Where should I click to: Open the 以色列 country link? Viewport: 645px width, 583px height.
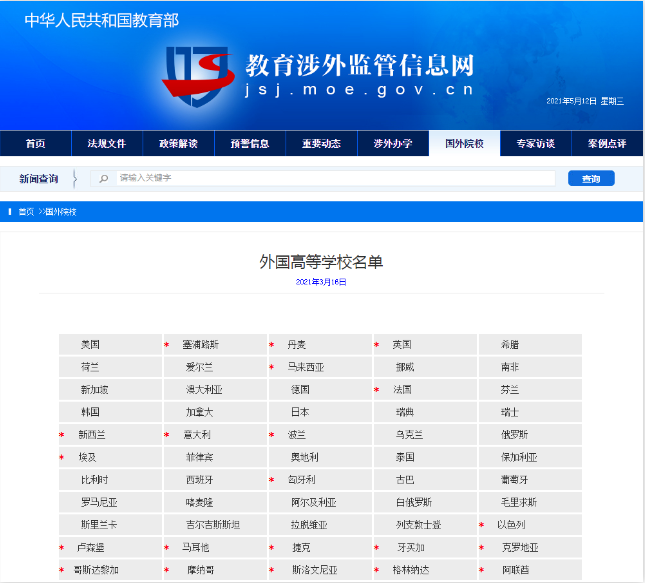click(511, 525)
